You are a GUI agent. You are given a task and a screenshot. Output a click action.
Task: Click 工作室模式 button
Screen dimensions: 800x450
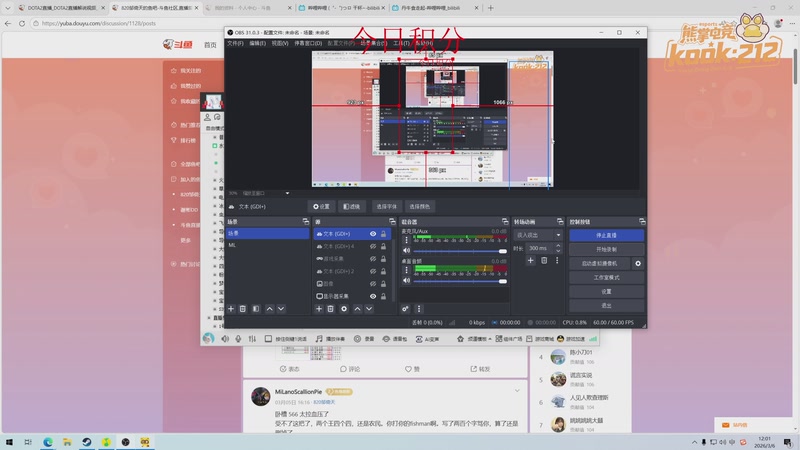606,278
